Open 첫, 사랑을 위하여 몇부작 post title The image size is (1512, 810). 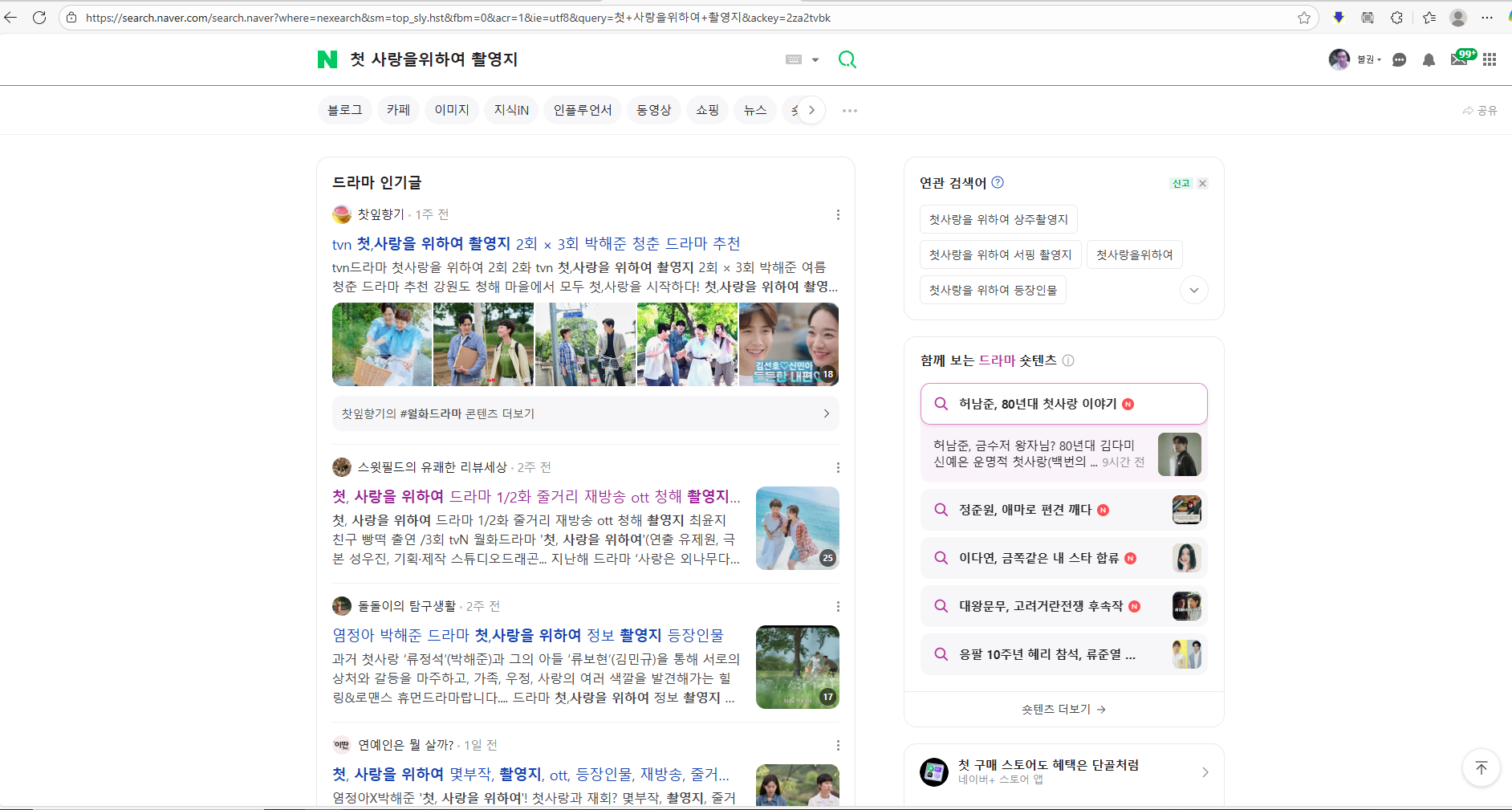(x=530, y=774)
